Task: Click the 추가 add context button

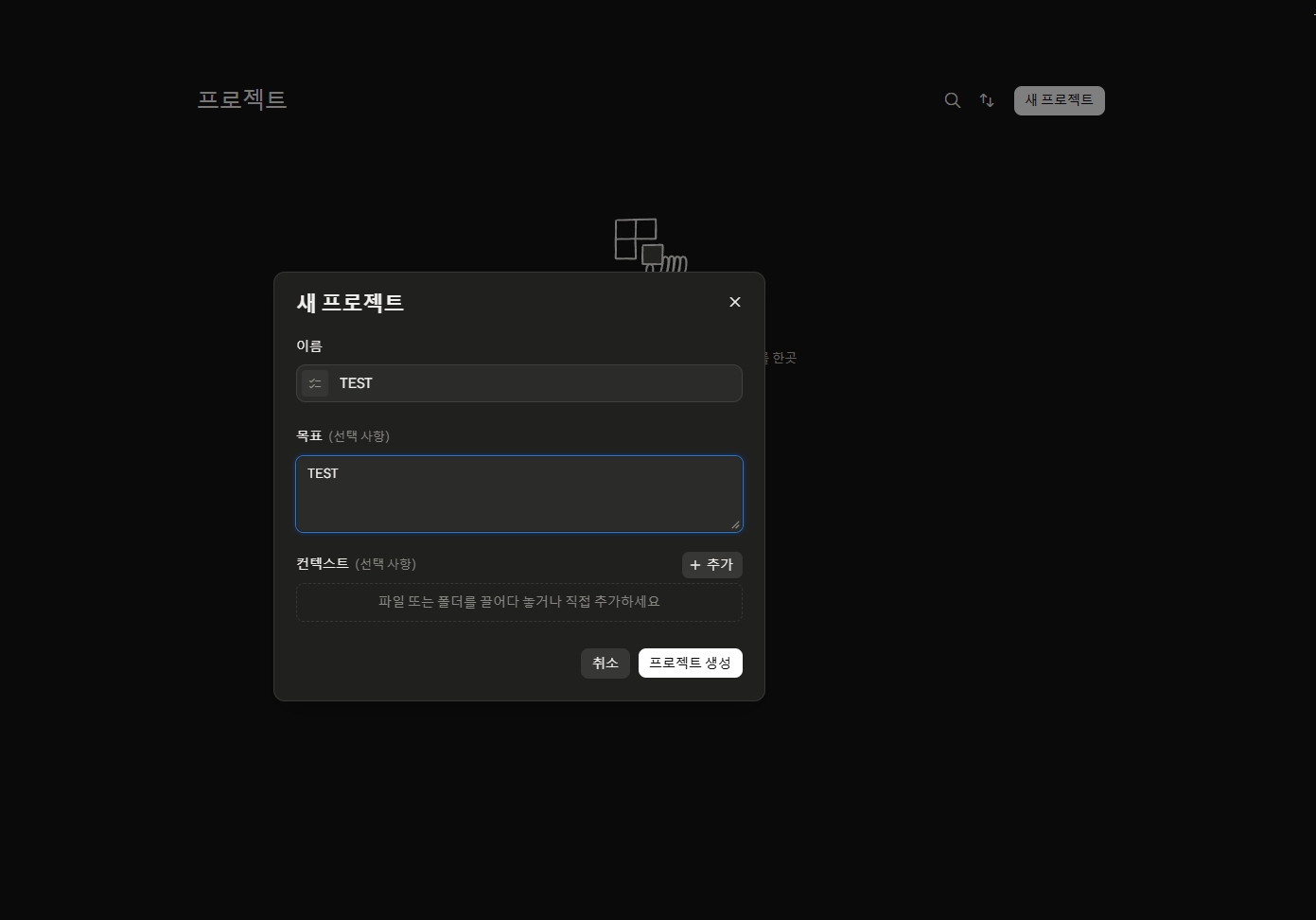Action: 712,565
